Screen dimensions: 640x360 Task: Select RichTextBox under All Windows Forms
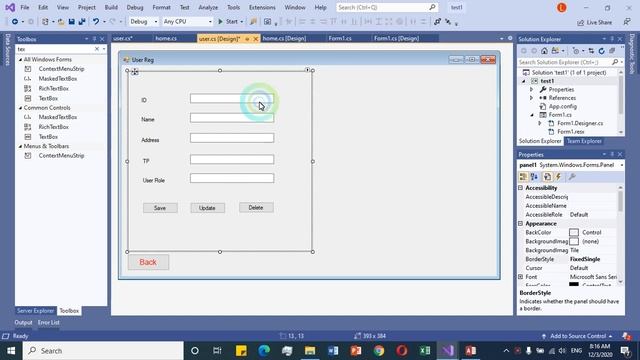pos(53,89)
